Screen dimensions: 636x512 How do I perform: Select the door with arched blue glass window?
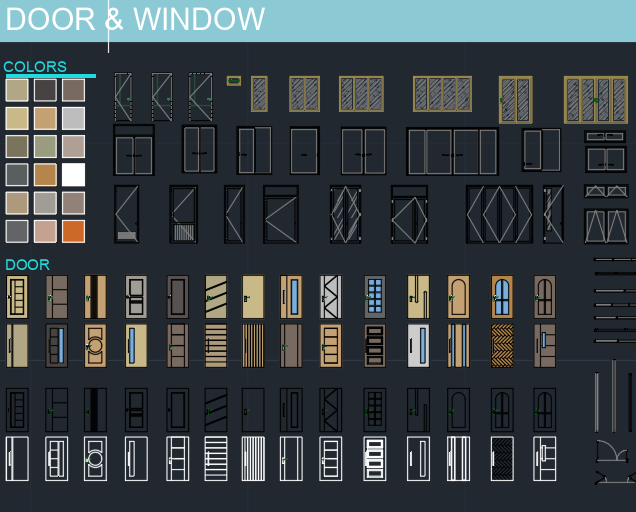(x=502, y=297)
